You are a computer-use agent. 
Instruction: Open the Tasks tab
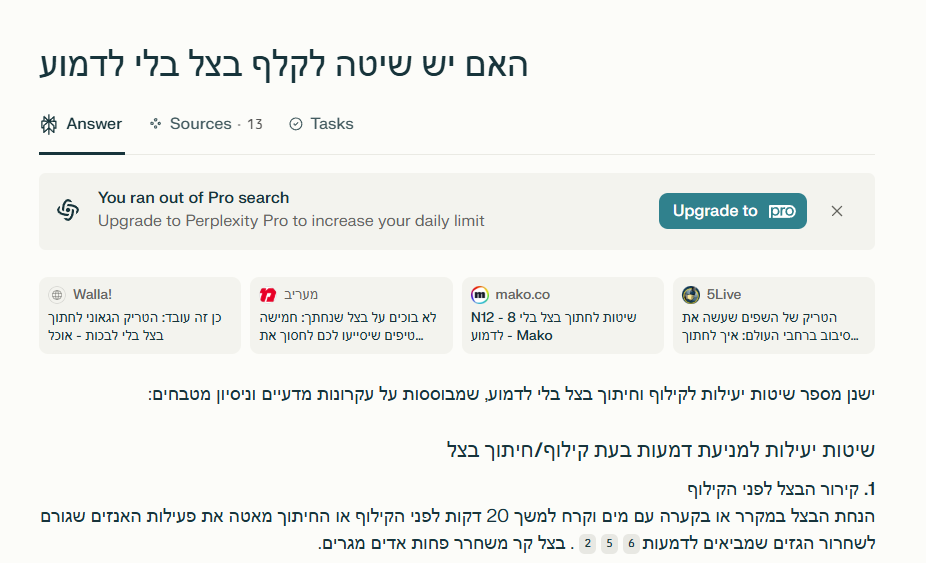321,124
